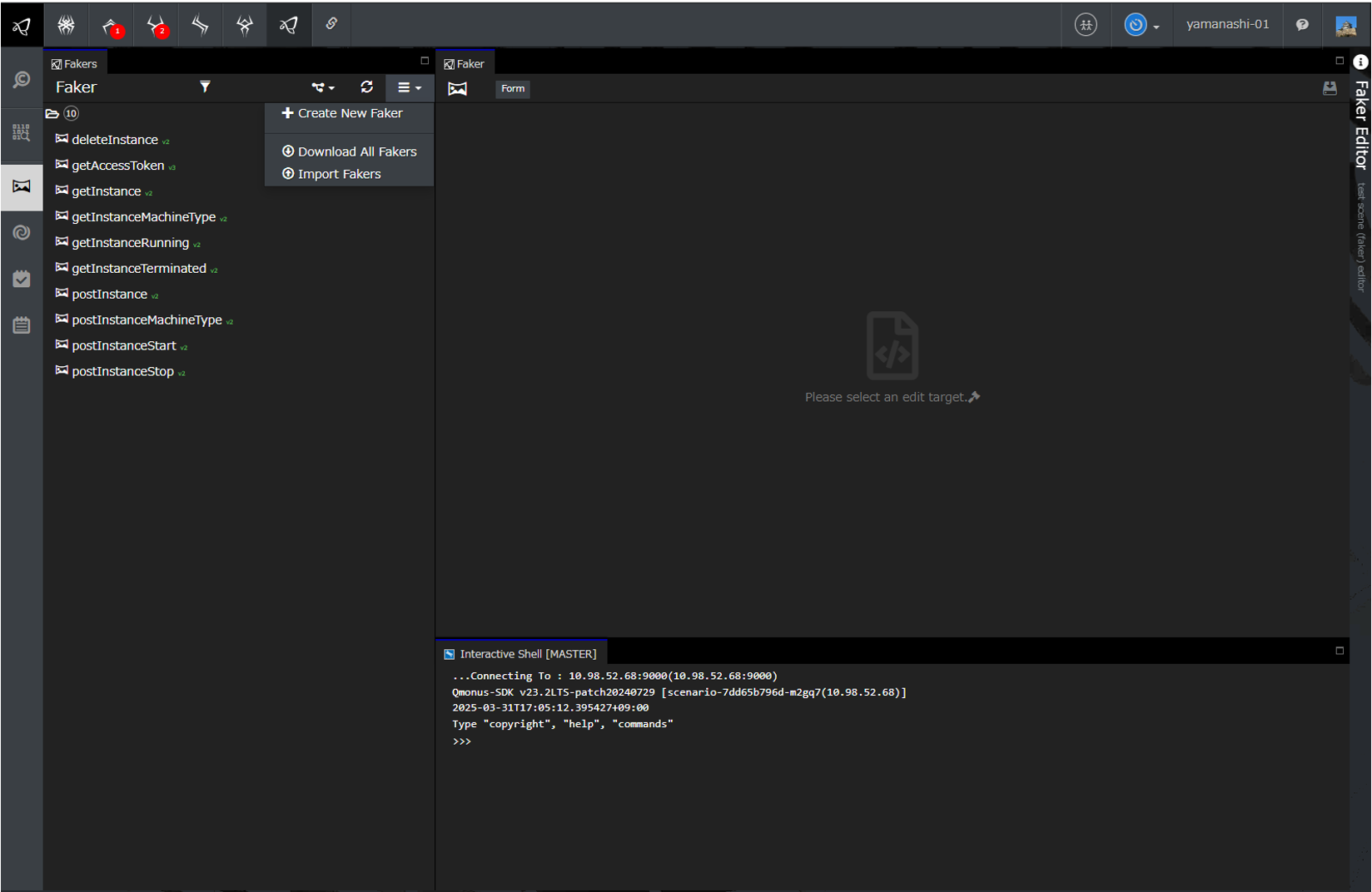Click the calendar icon in left sidebar
The image size is (1372, 892).
22,325
